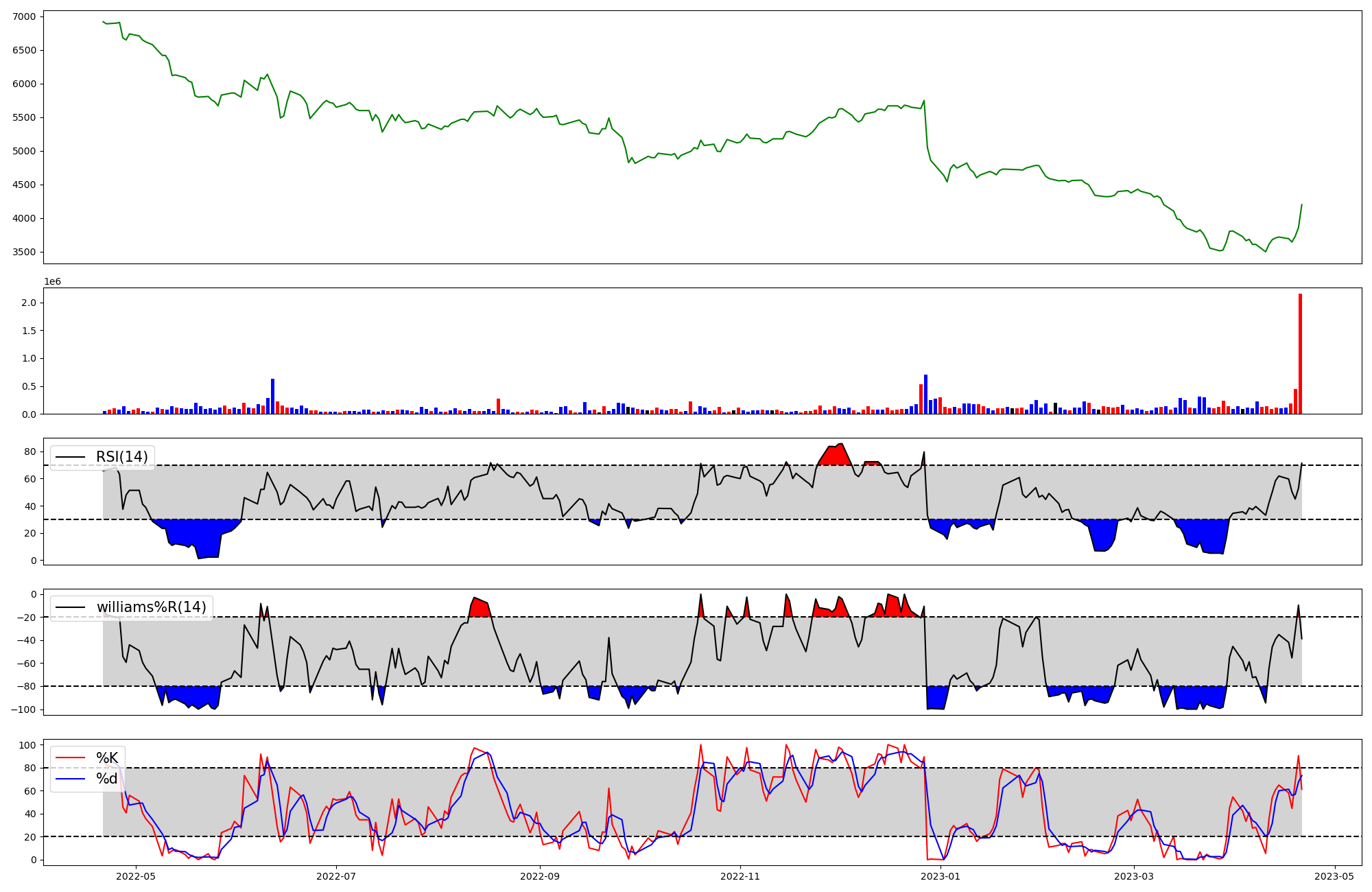Click the -100 Williams %R tick label

click(x=23, y=709)
